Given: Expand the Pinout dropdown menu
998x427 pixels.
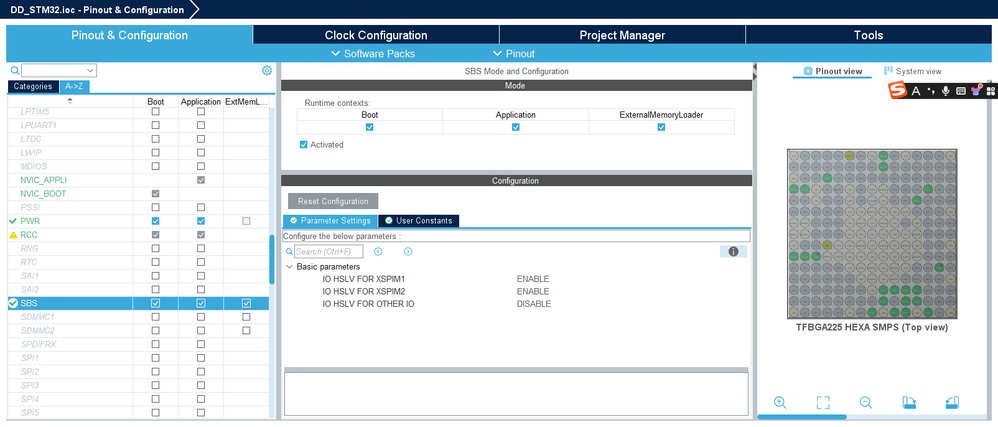Looking at the screenshot, I should pos(514,53).
